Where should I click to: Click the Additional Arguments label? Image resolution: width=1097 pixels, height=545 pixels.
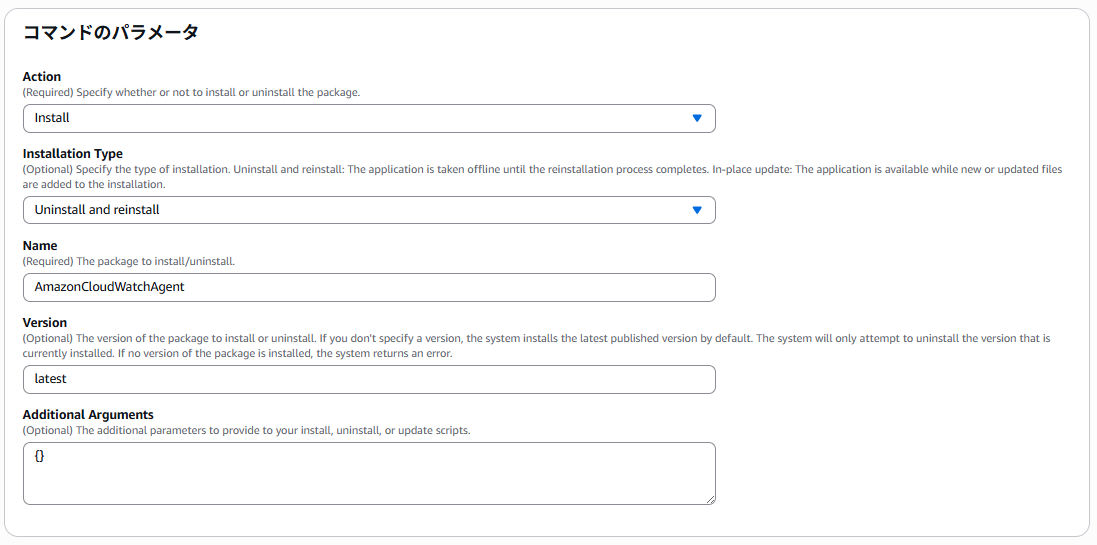pos(88,415)
